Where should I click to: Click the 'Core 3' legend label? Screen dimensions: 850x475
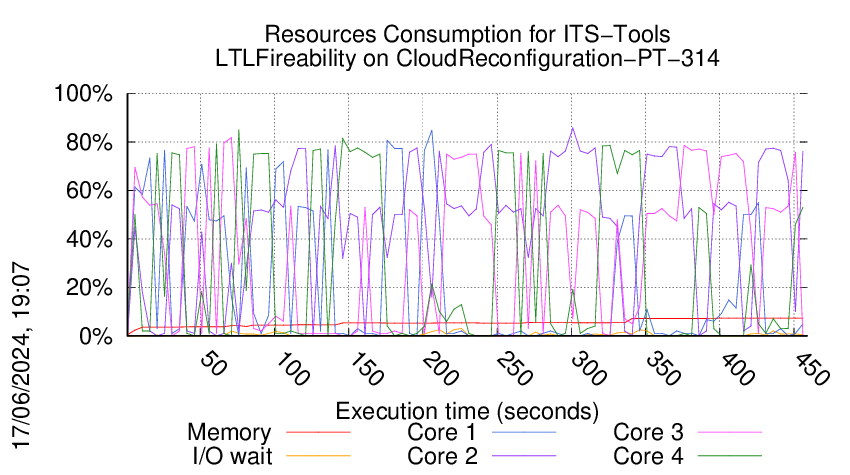(x=648, y=432)
